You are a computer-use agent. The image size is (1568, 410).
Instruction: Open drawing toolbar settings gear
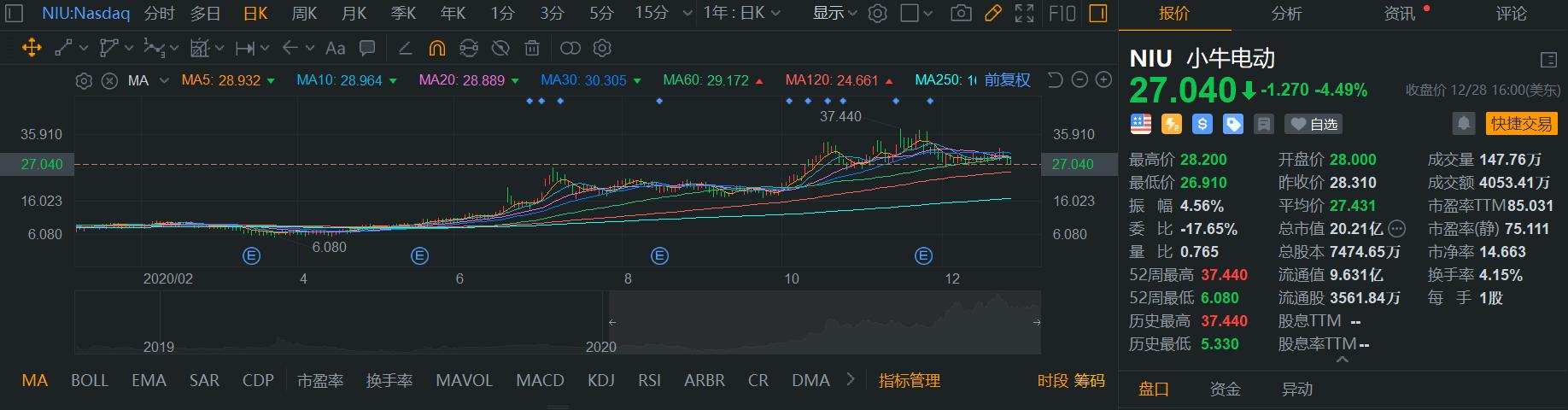point(602,48)
